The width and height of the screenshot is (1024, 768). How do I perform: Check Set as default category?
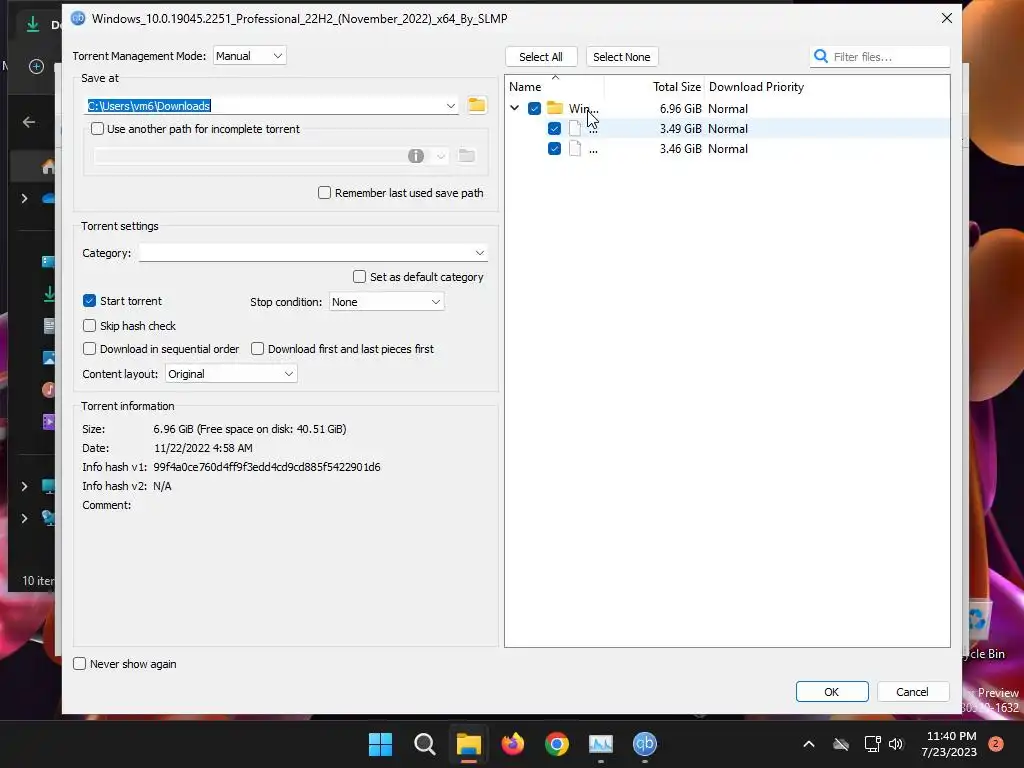359,277
